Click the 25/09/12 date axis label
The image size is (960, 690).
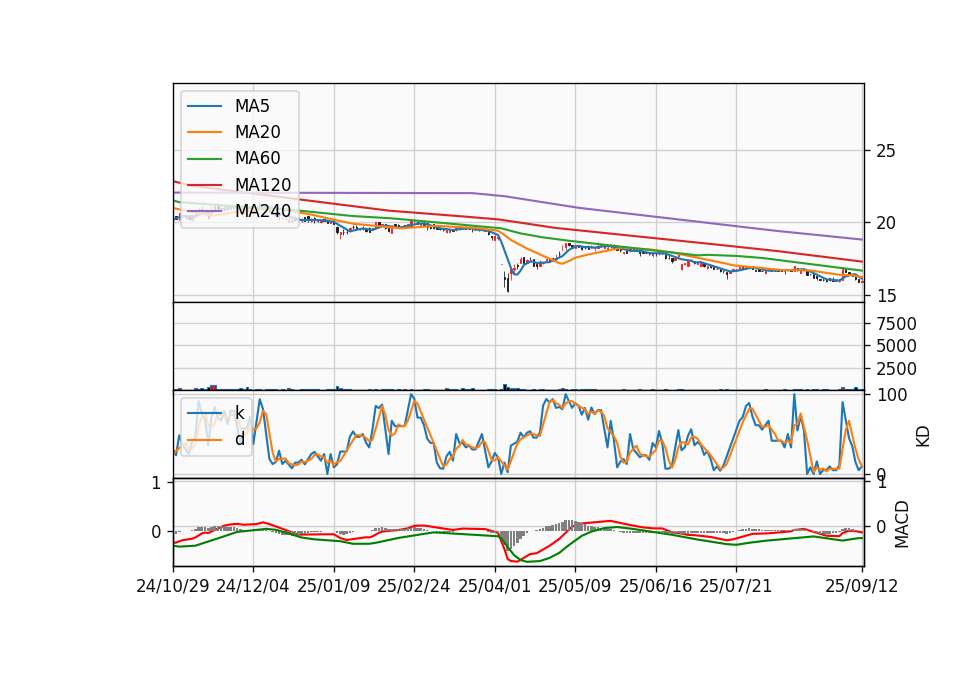(861, 586)
